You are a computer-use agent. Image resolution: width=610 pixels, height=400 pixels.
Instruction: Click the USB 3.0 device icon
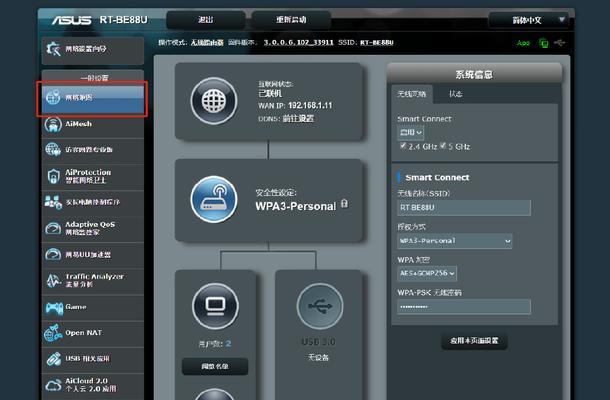tap(320, 306)
